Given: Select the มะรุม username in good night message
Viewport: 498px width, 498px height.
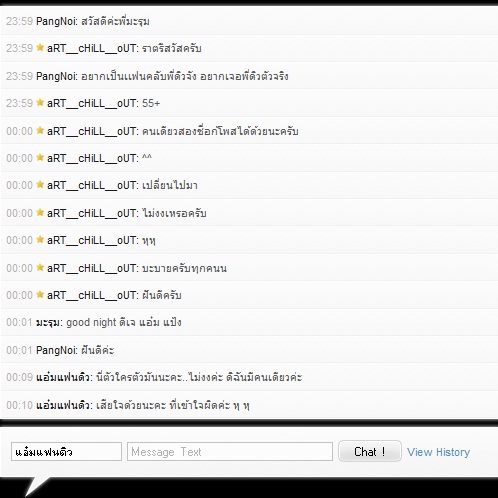Looking at the screenshot, I should tap(49, 323).
